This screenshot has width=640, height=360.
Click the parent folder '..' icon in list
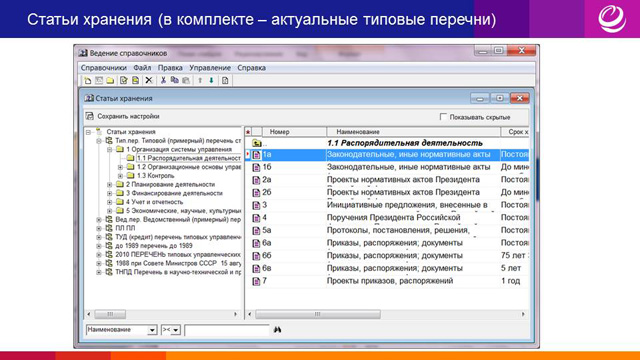(x=256, y=143)
